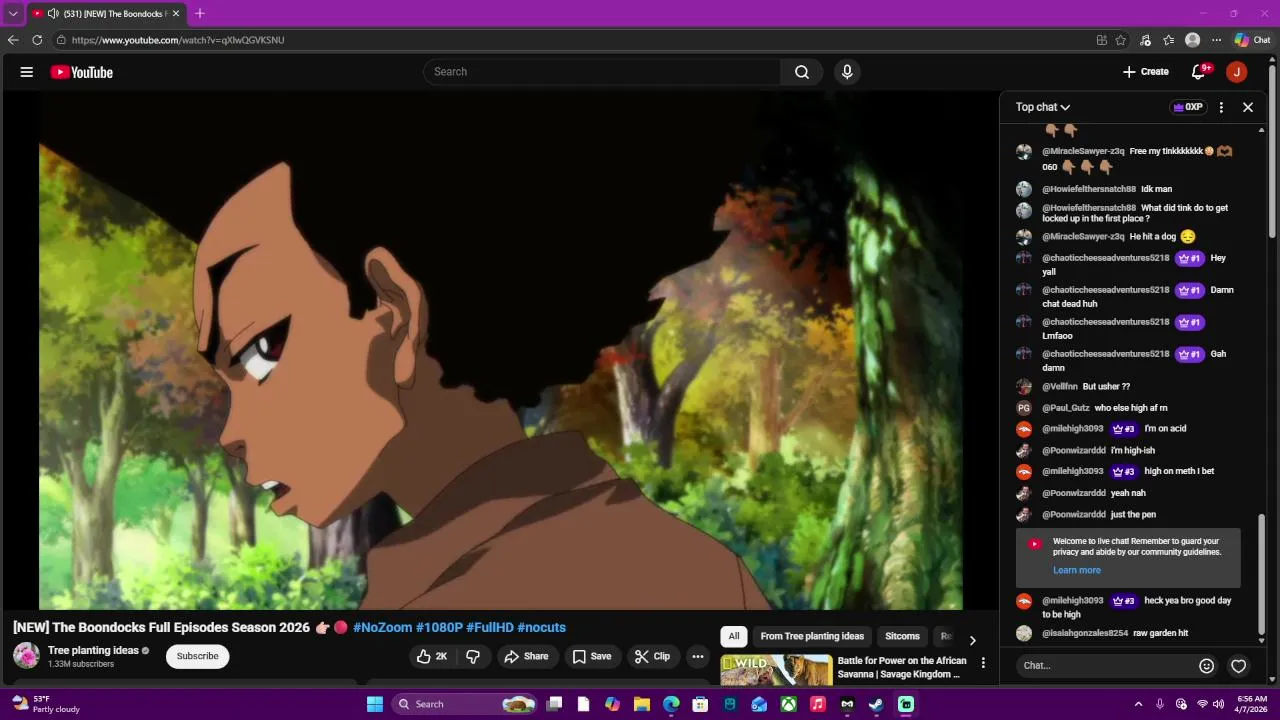
Task: Click the live chat scrollbar
Action: coord(1262,575)
